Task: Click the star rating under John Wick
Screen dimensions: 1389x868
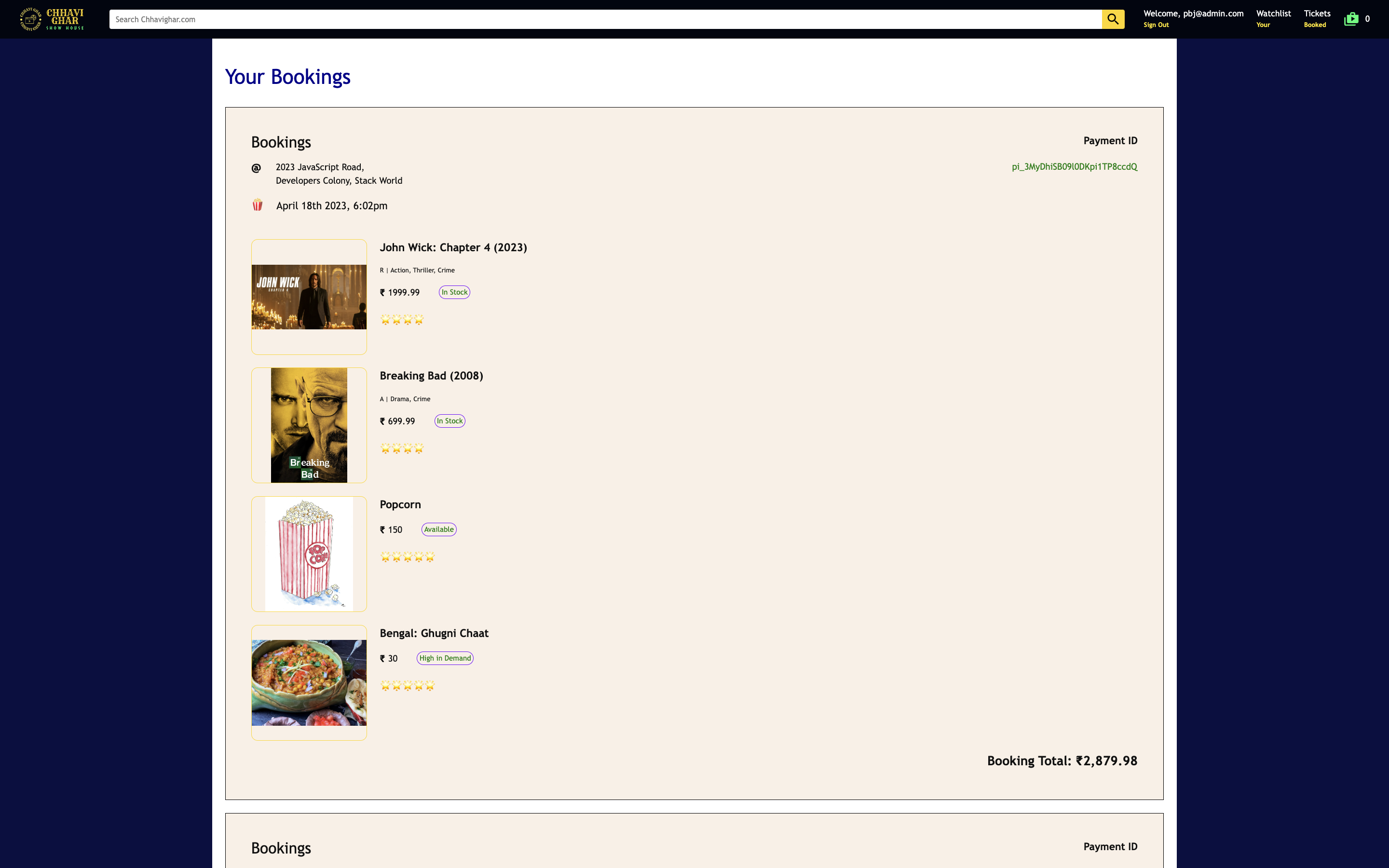Action: pos(401,320)
